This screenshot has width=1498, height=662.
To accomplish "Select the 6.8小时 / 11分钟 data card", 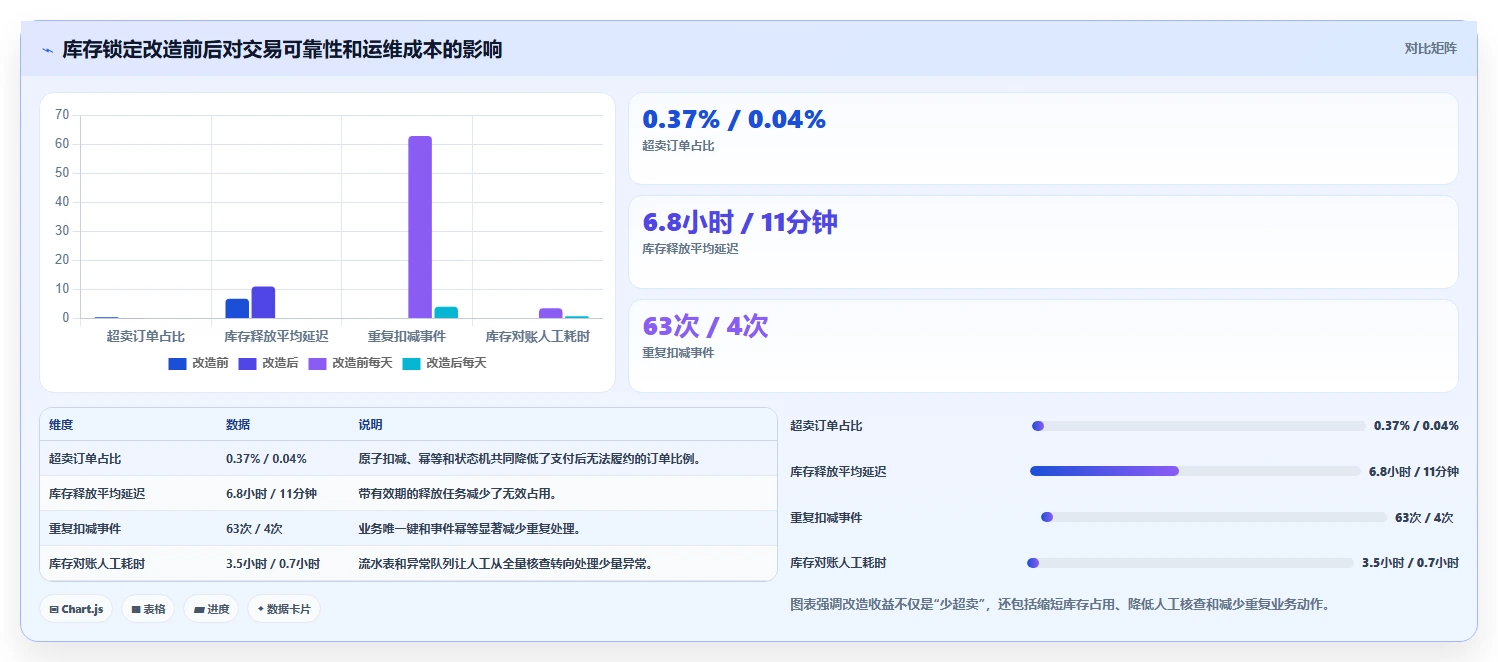I will click(x=1043, y=242).
